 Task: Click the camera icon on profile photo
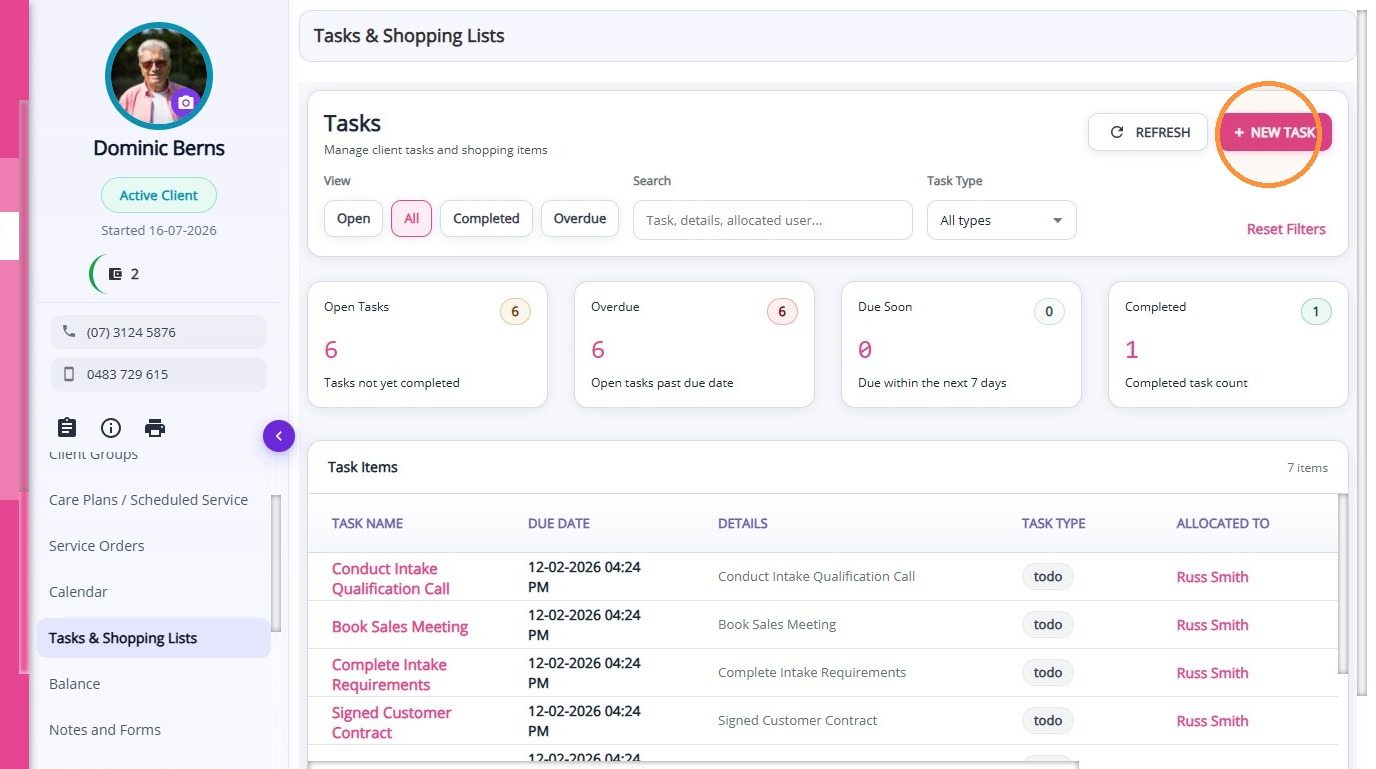pos(185,102)
